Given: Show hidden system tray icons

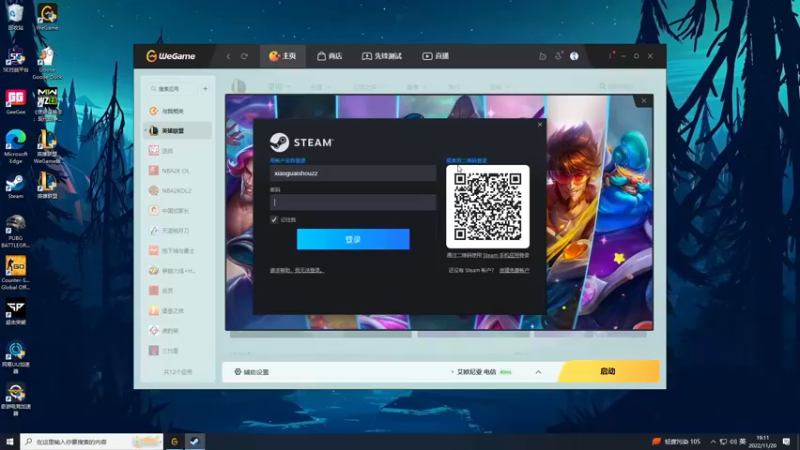Looking at the screenshot, I should point(713,441).
